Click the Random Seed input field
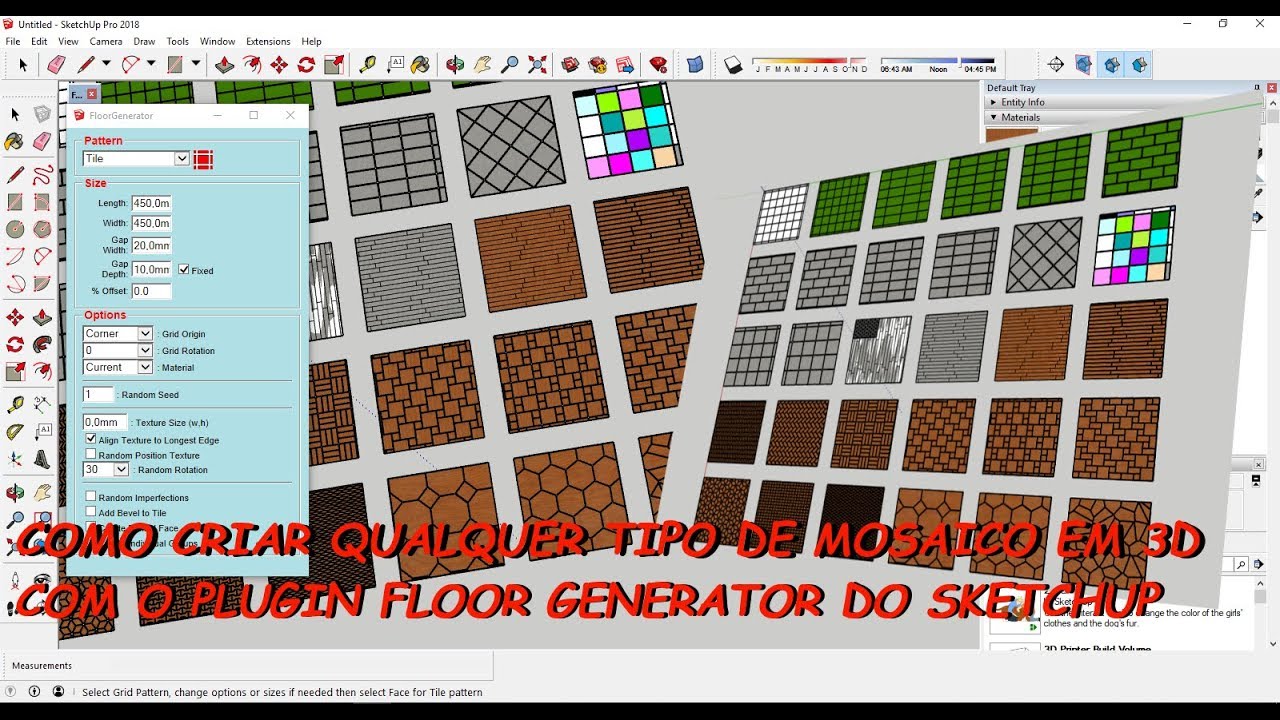This screenshot has width=1280, height=720. click(x=99, y=395)
